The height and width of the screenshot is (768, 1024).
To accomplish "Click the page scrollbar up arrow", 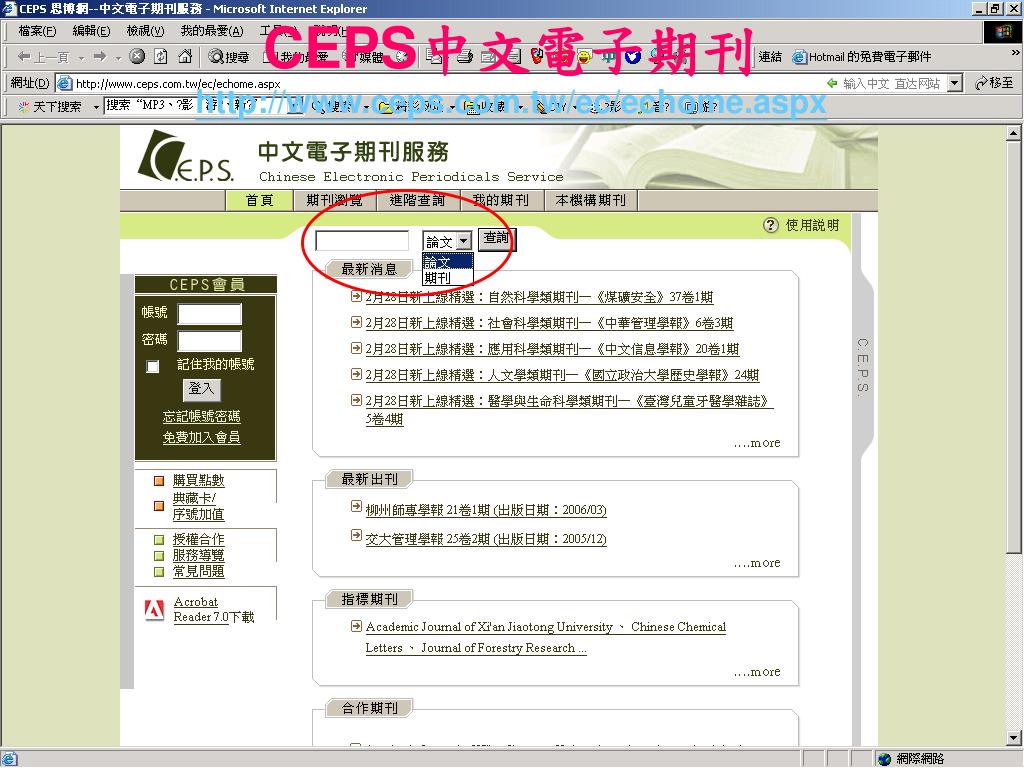I will tap(1013, 133).
